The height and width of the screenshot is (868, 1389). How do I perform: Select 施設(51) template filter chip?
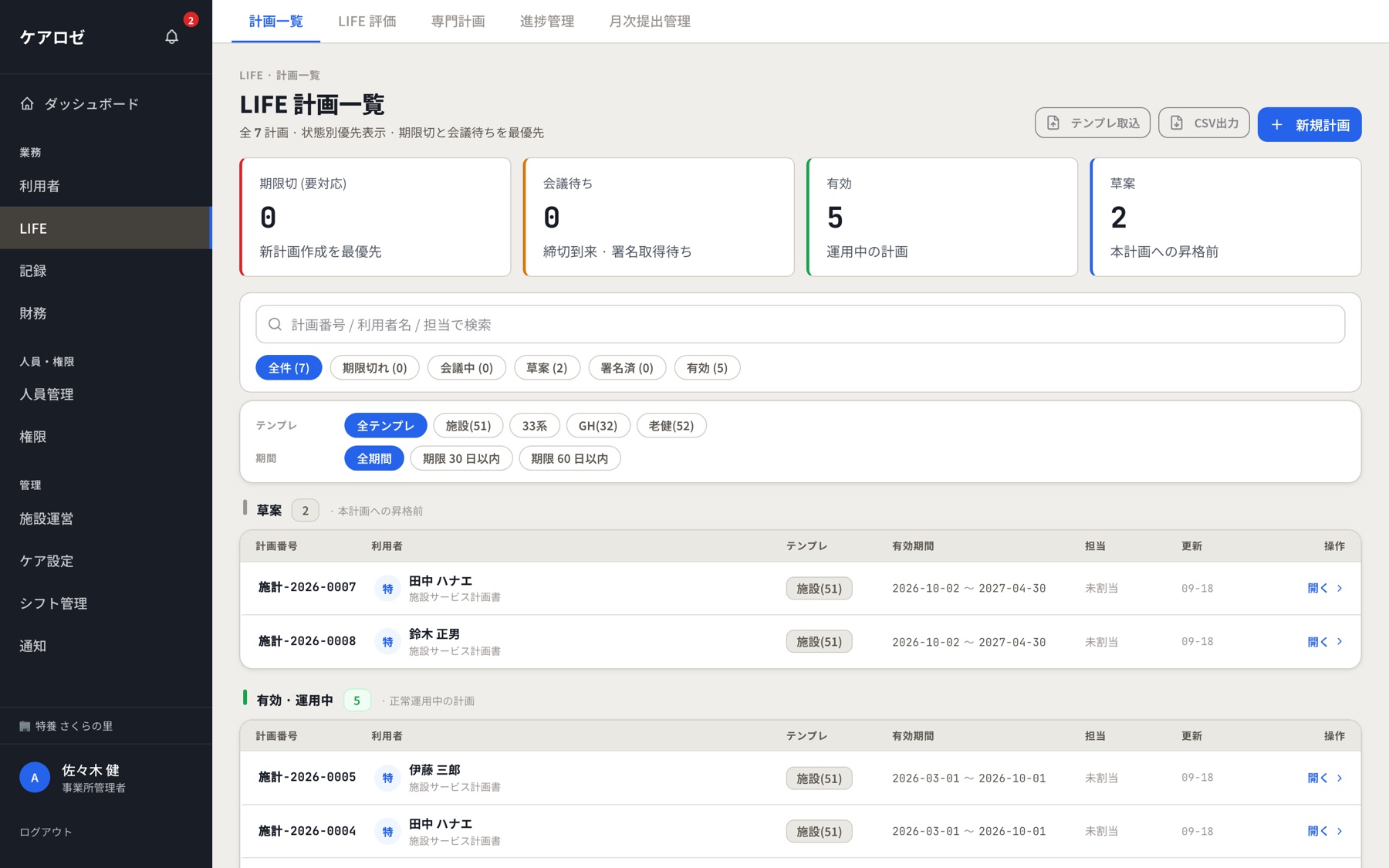468,425
